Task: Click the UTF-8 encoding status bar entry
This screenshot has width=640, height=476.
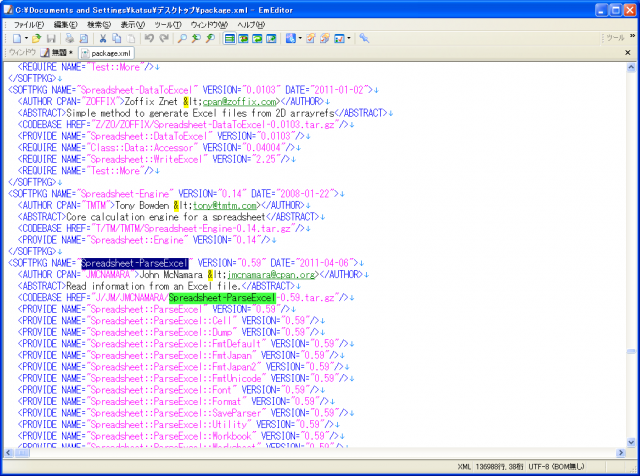Action: (556, 467)
